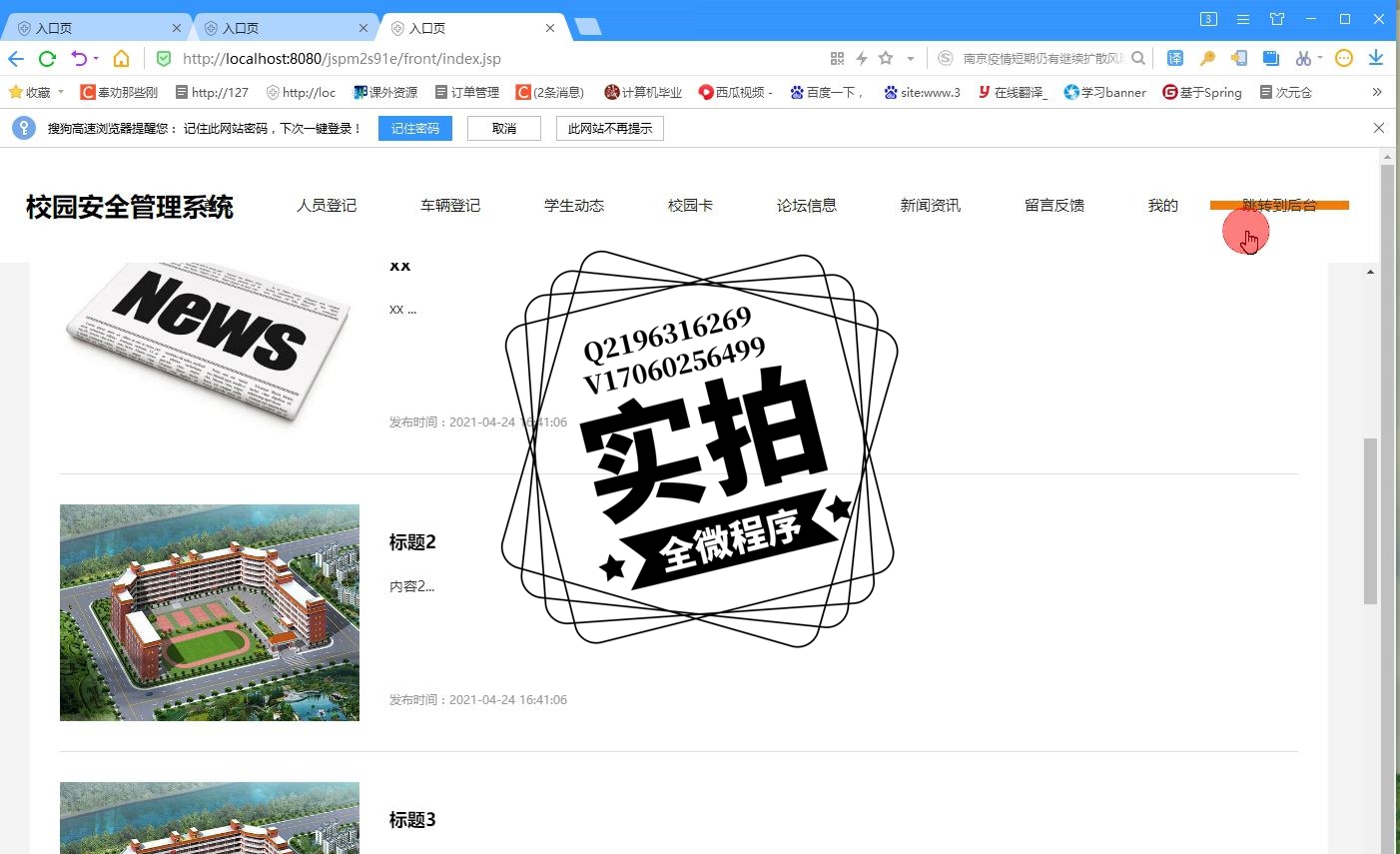Viewport: 1400px width, 854px height.
Task: Select the scissors screenshot tool
Action: coord(1303,58)
